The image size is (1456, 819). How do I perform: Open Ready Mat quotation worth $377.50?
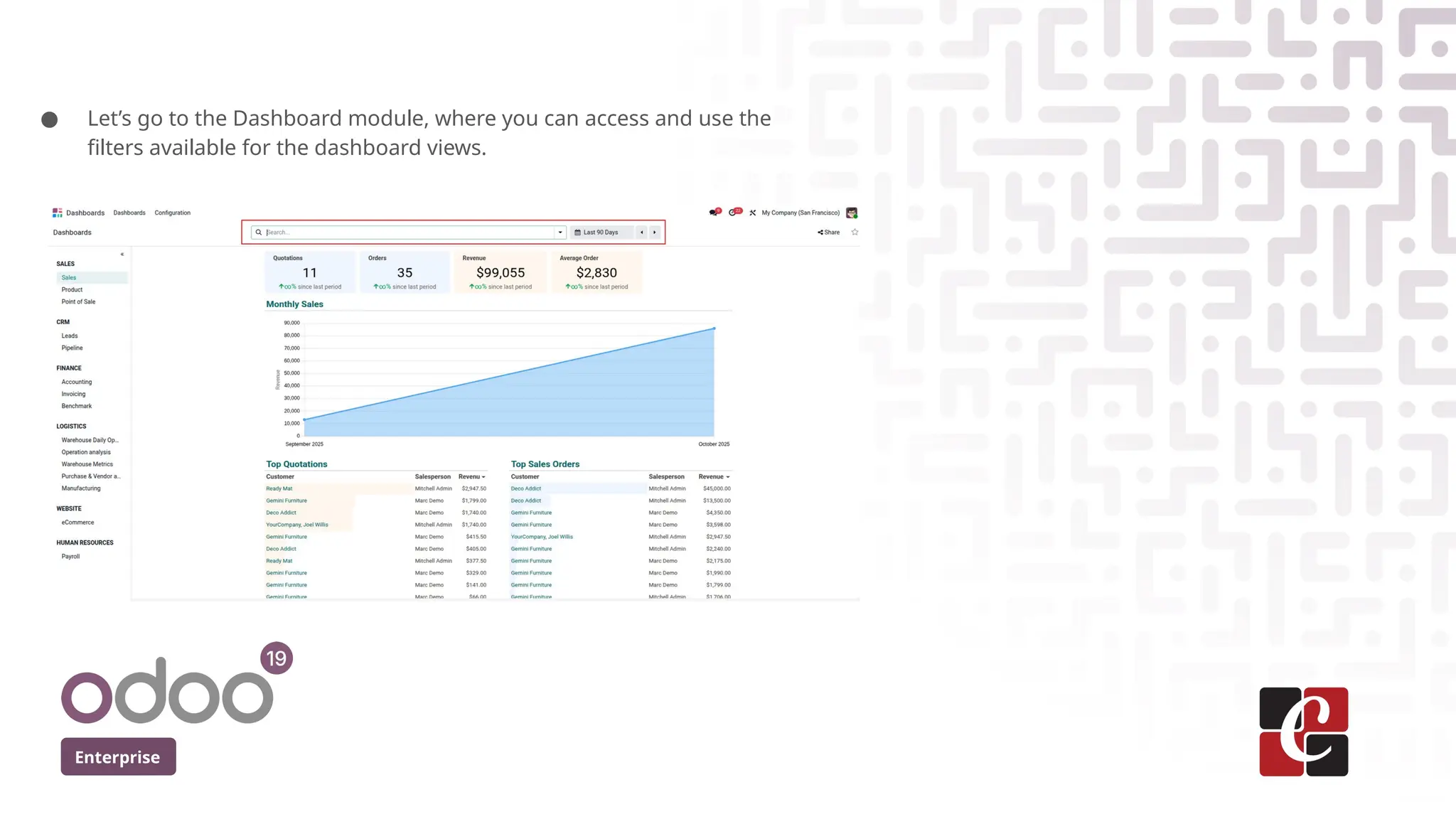coord(279,562)
